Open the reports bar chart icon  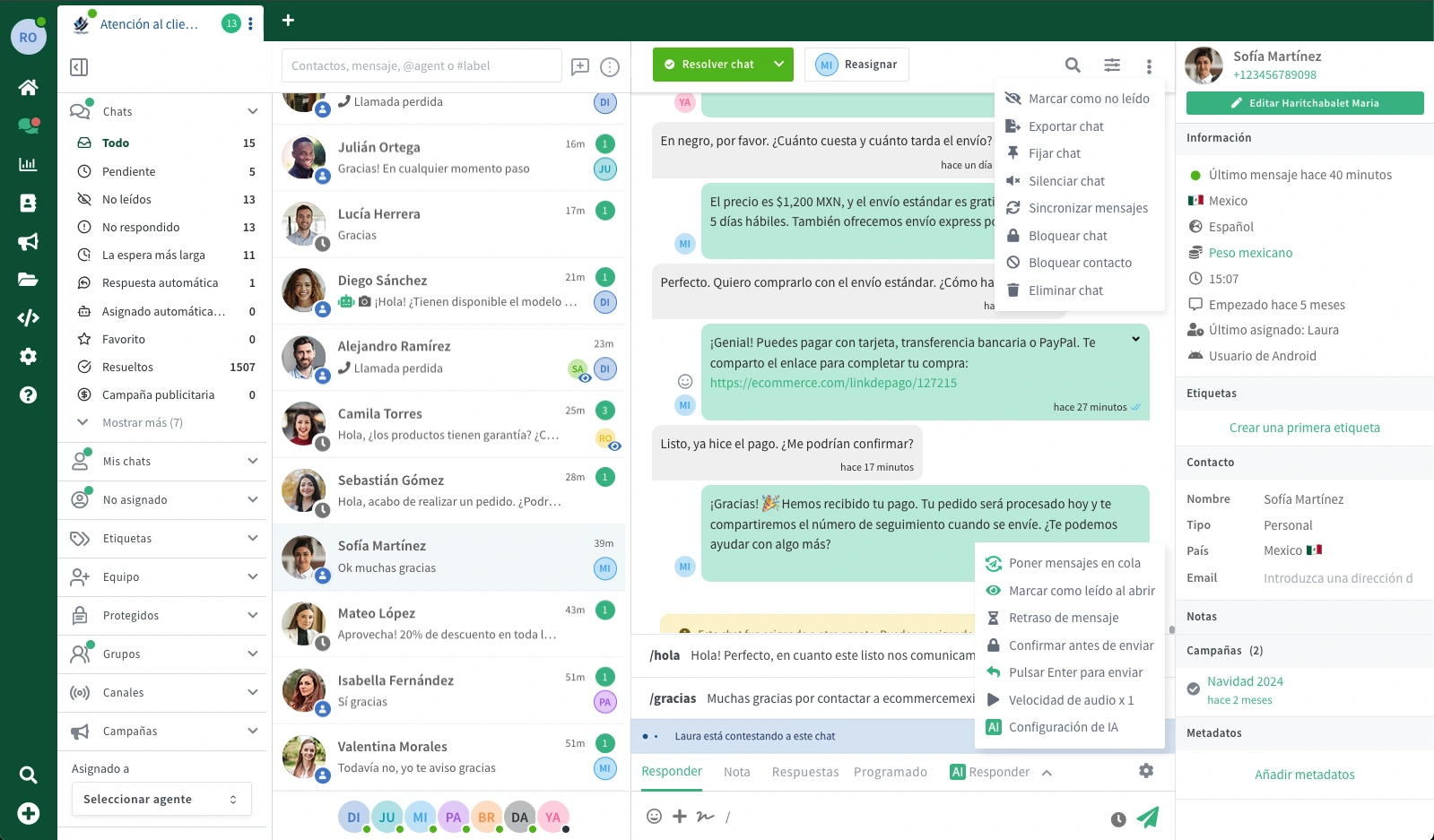pos(28,164)
